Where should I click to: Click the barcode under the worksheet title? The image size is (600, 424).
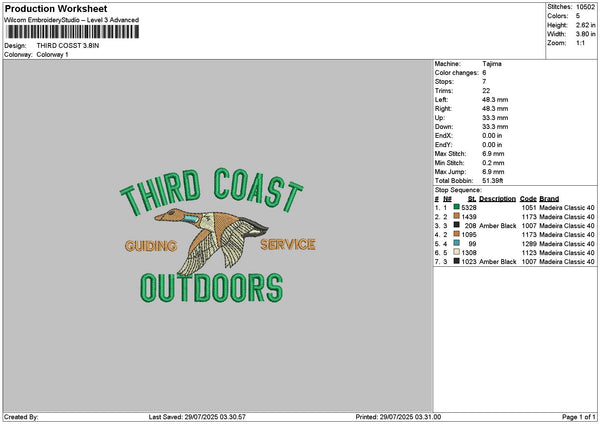73,32
